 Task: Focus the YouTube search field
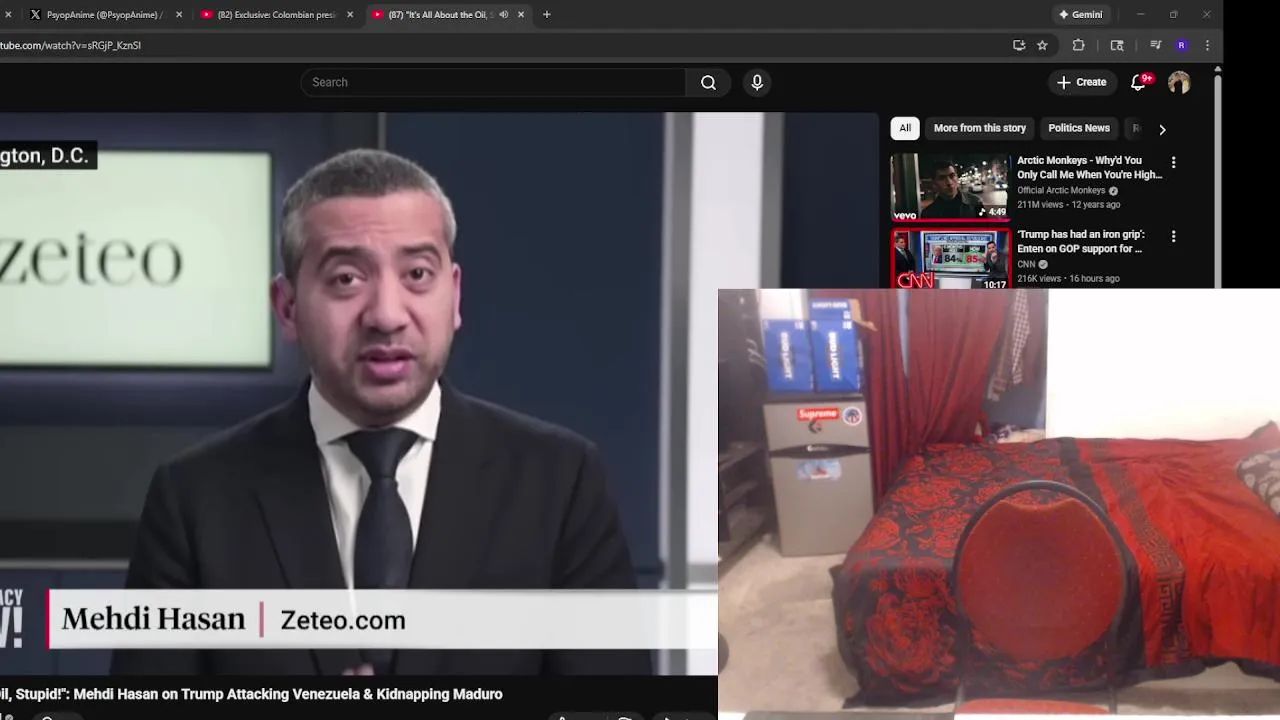(493, 82)
